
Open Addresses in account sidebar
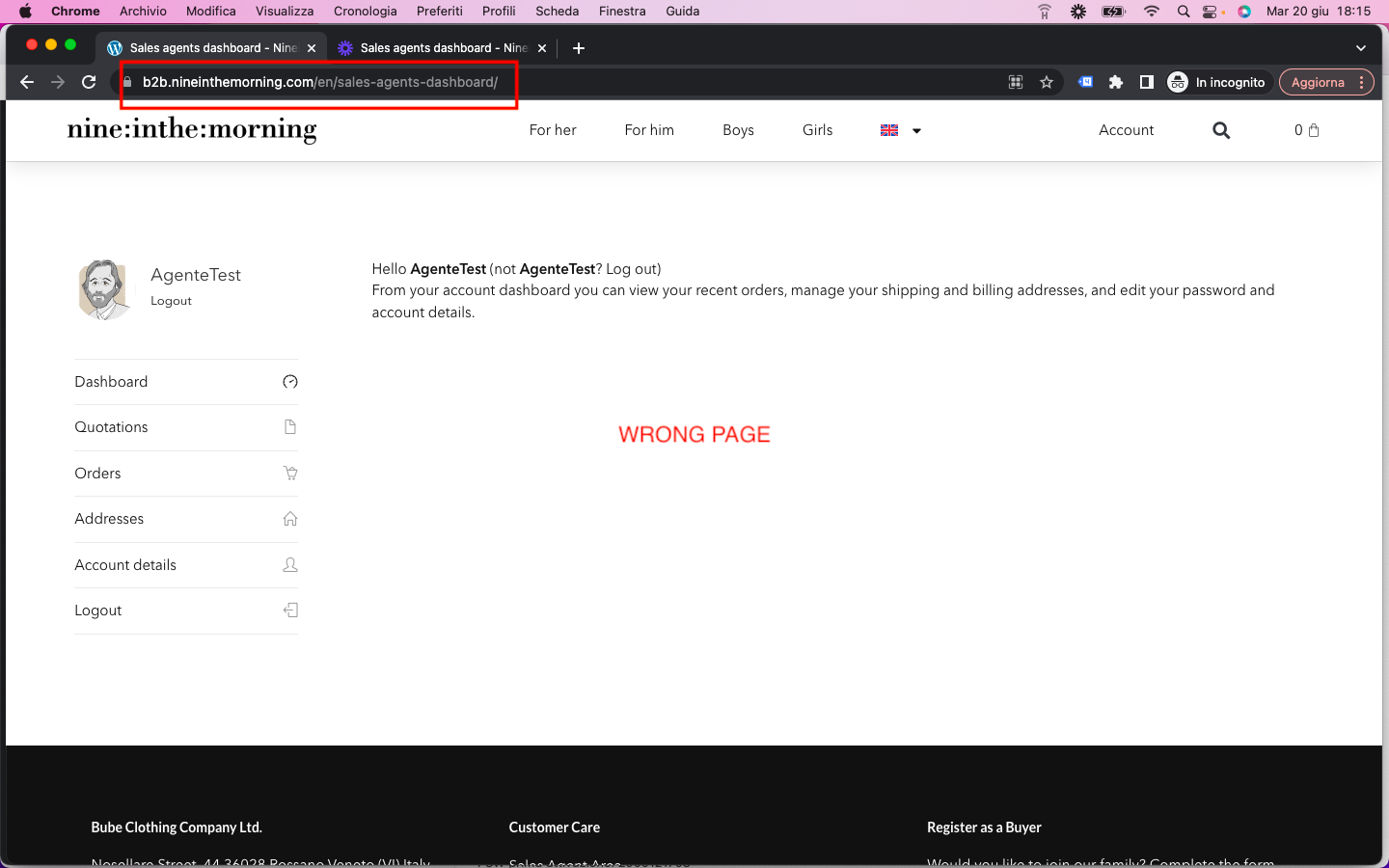(186, 519)
